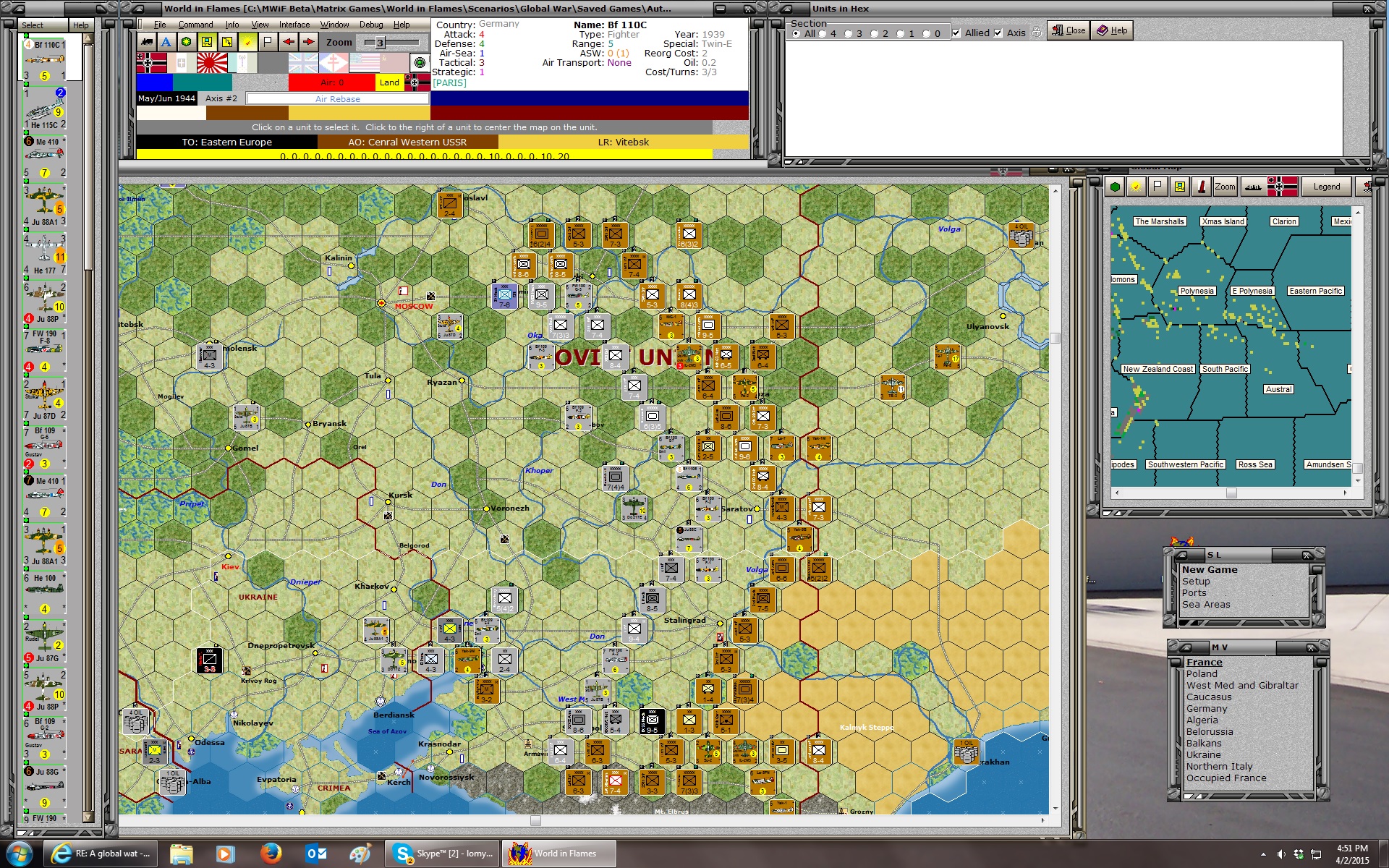Click the main map horizontal scrollbar thumb
1389x868 pixels.
click(535, 820)
